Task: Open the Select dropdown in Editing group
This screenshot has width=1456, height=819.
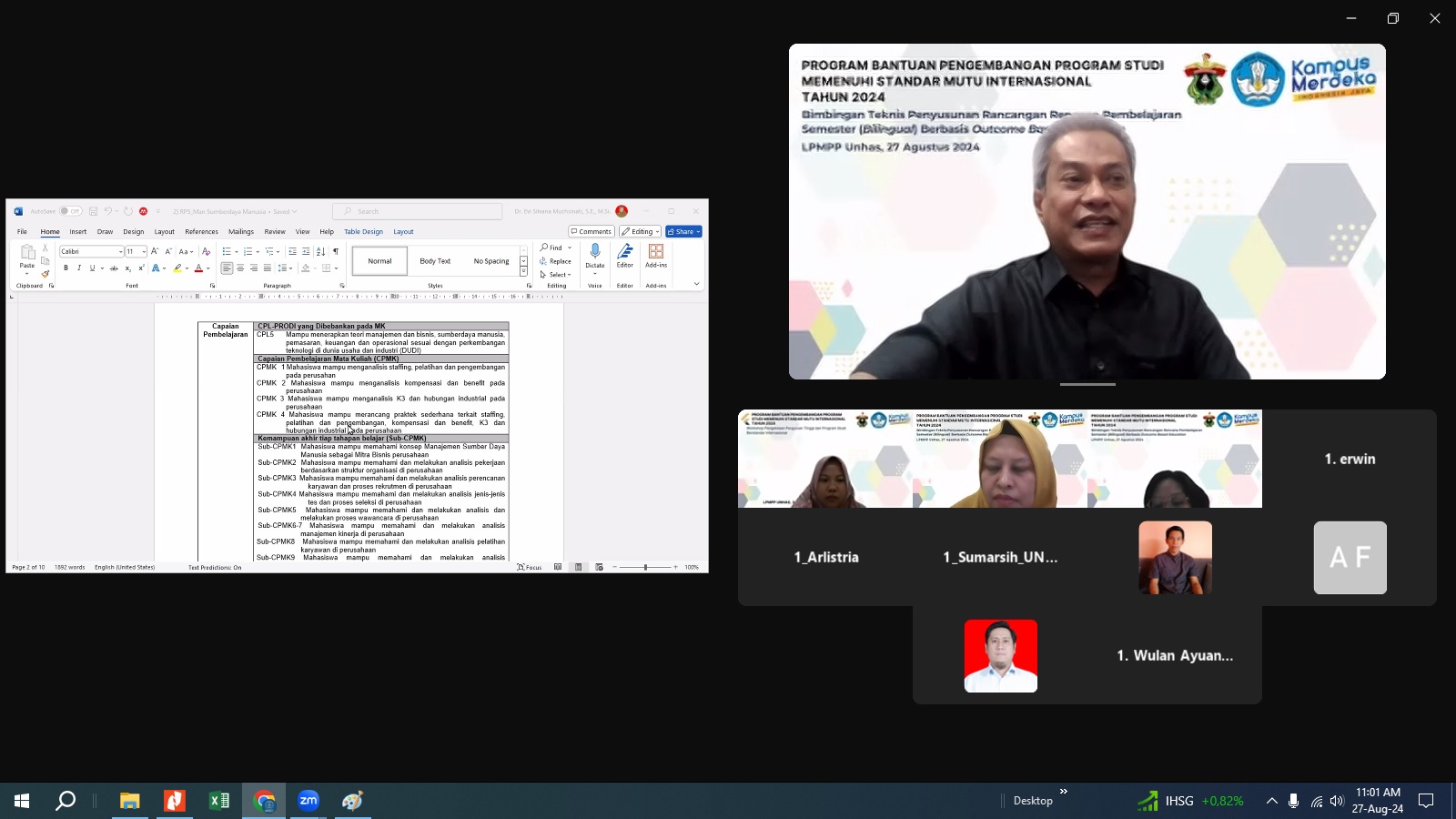Action: 557,275
